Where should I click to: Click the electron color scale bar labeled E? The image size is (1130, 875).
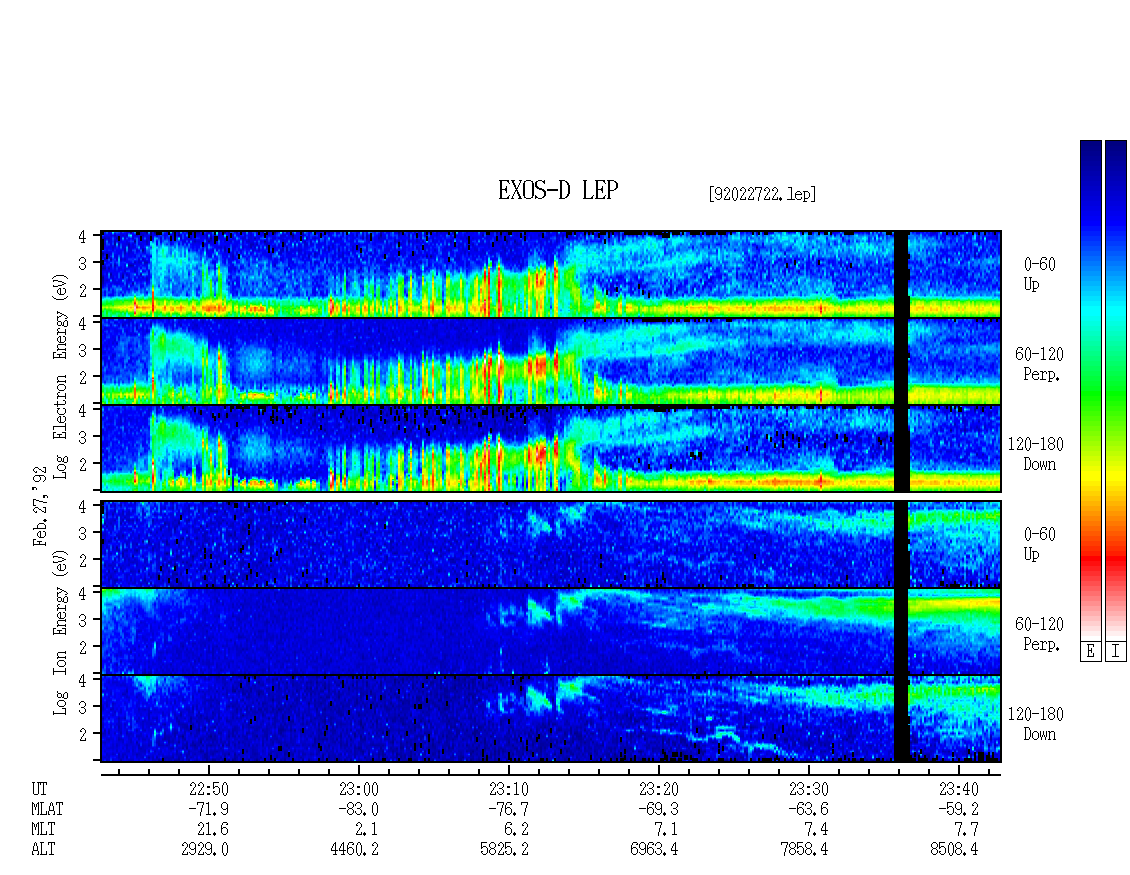[1090, 390]
